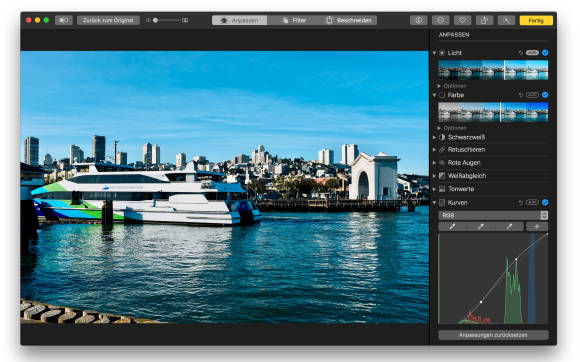Select the white point eyedropper in Kurven

point(509,227)
